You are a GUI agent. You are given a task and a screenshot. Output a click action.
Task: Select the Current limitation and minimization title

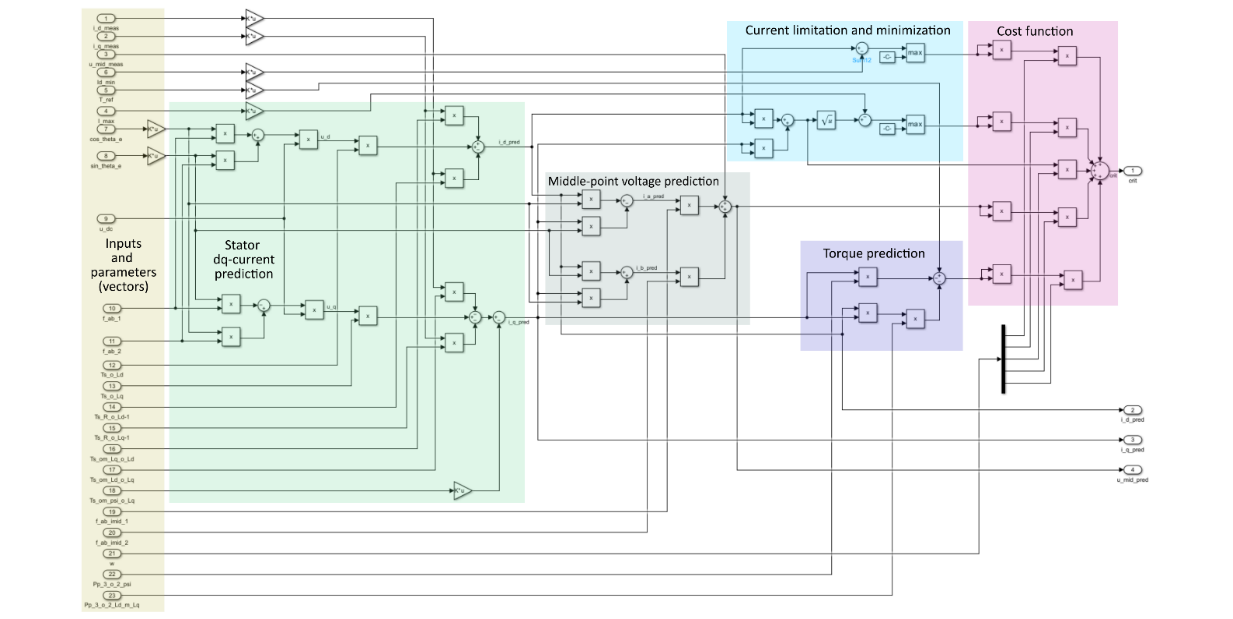(844, 30)
